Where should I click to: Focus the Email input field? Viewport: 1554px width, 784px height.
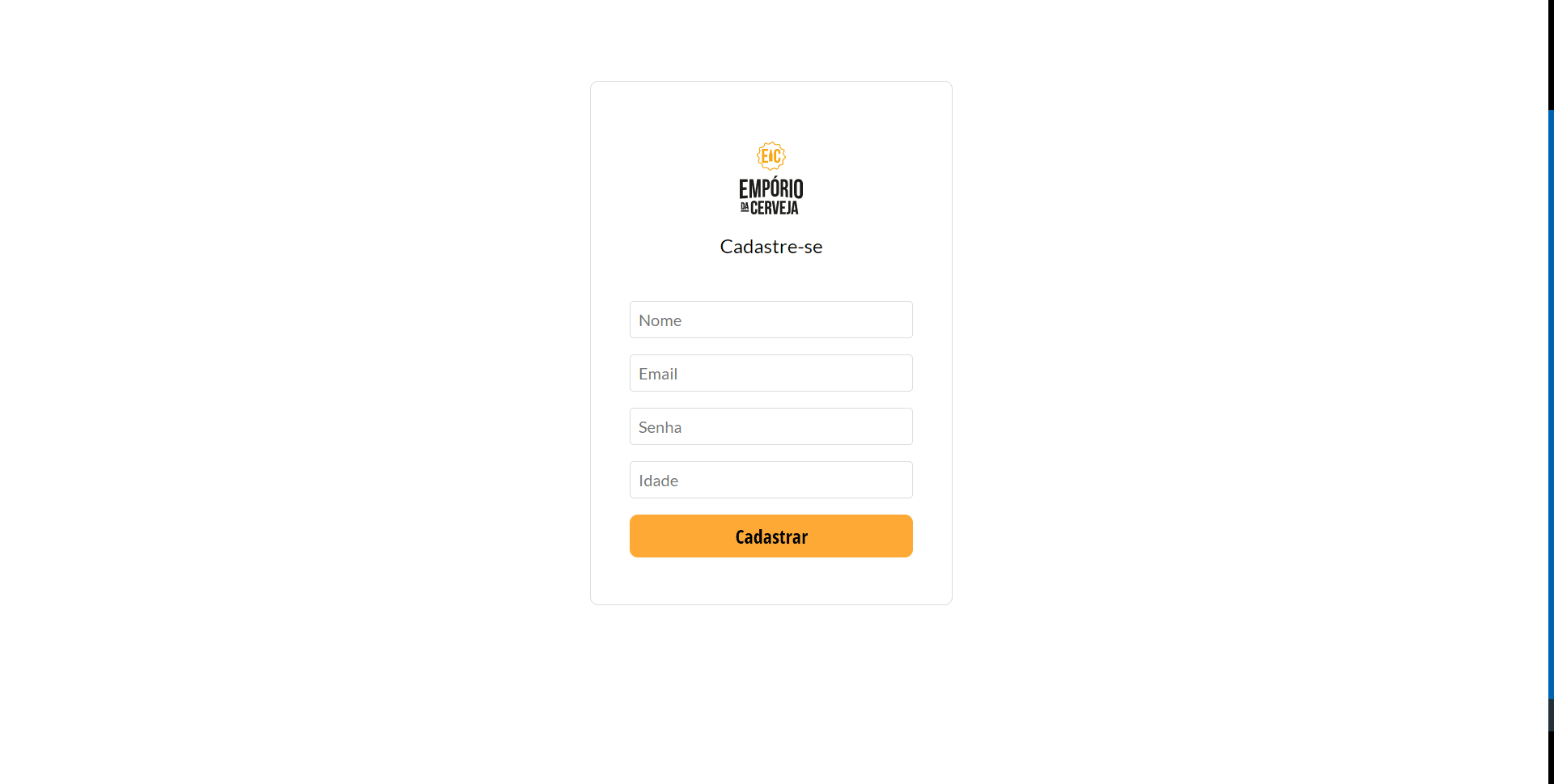[771, 373]
